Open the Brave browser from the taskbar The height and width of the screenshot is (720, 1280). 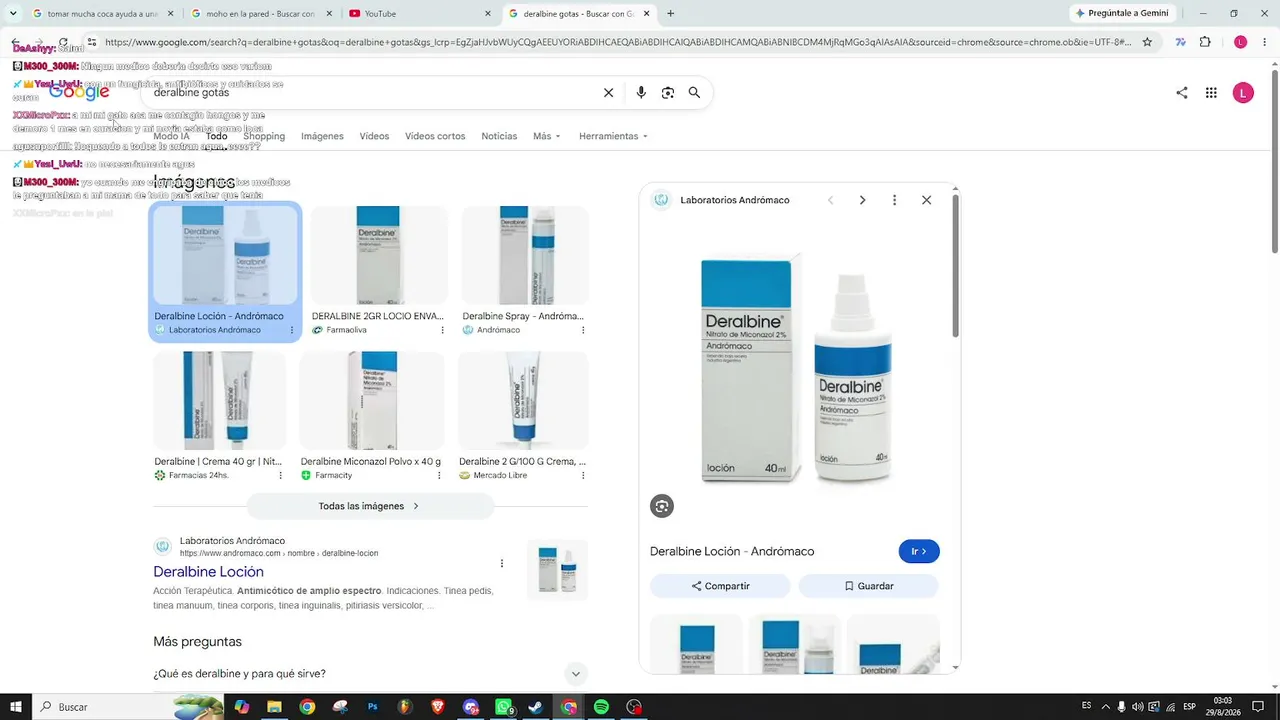pos(437,707)
